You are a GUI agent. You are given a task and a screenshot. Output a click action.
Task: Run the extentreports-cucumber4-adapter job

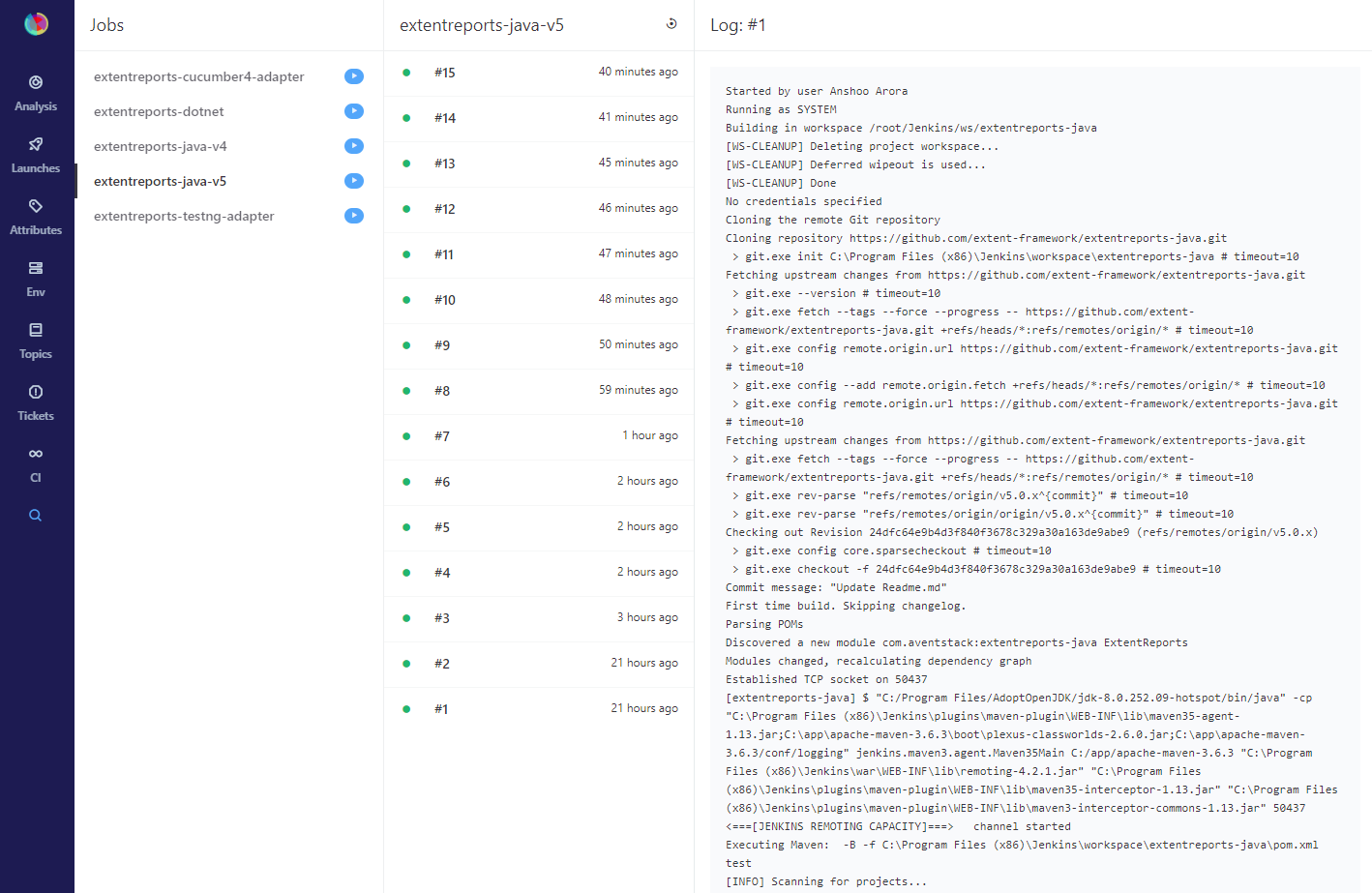pos(354,76)
